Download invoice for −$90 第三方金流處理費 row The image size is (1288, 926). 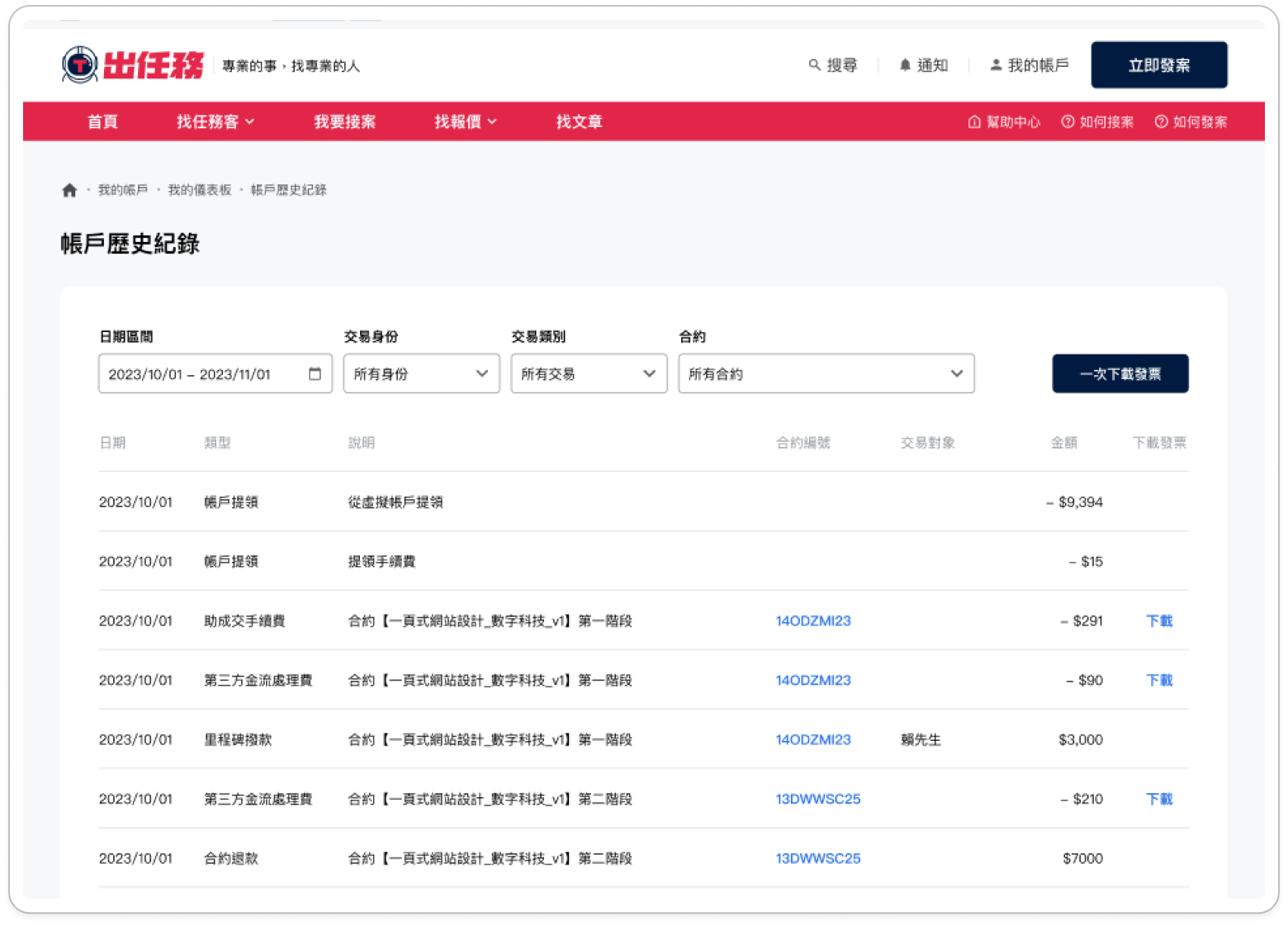tap(1159, 681)
